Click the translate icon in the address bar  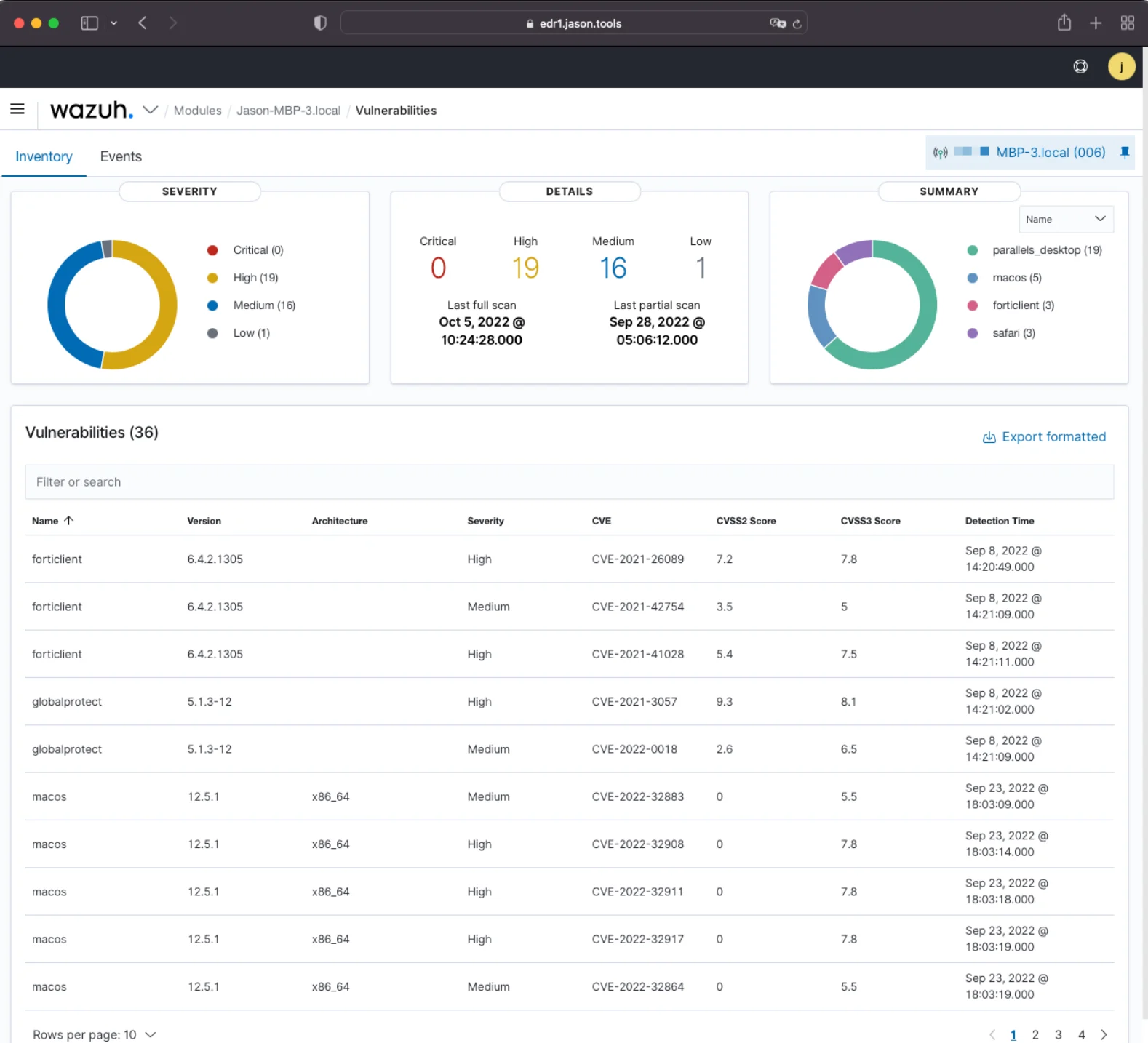pos(778,23)
